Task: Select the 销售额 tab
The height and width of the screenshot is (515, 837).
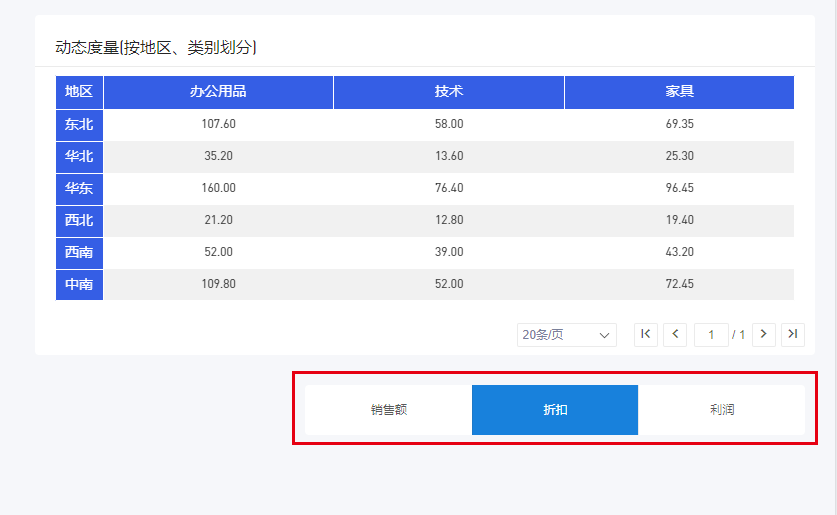Action: coord(389,410)
